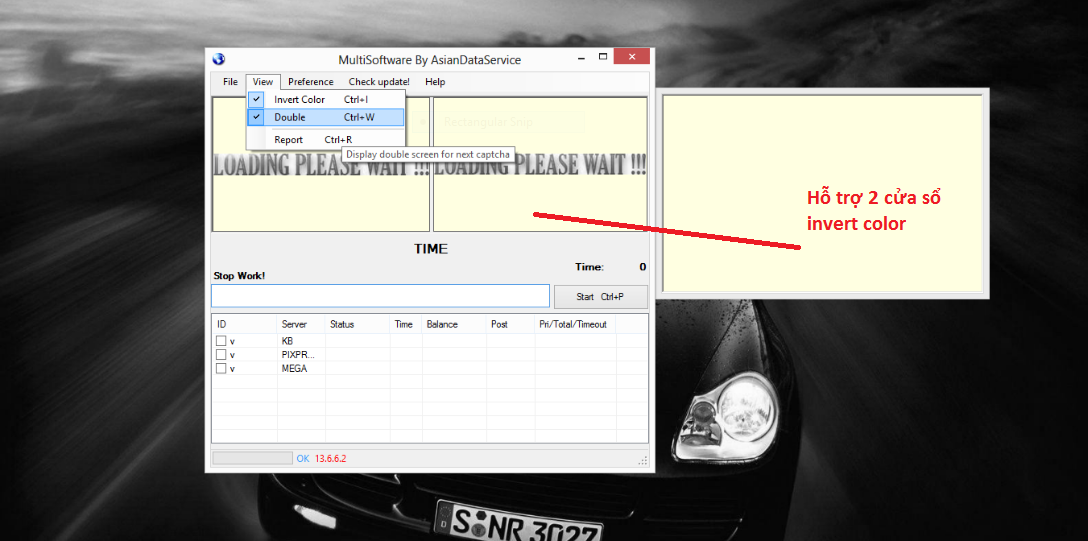Viewport: 1088px width, 541px height.
Task: Click the KB server name cell
Action: click(288, 341)
